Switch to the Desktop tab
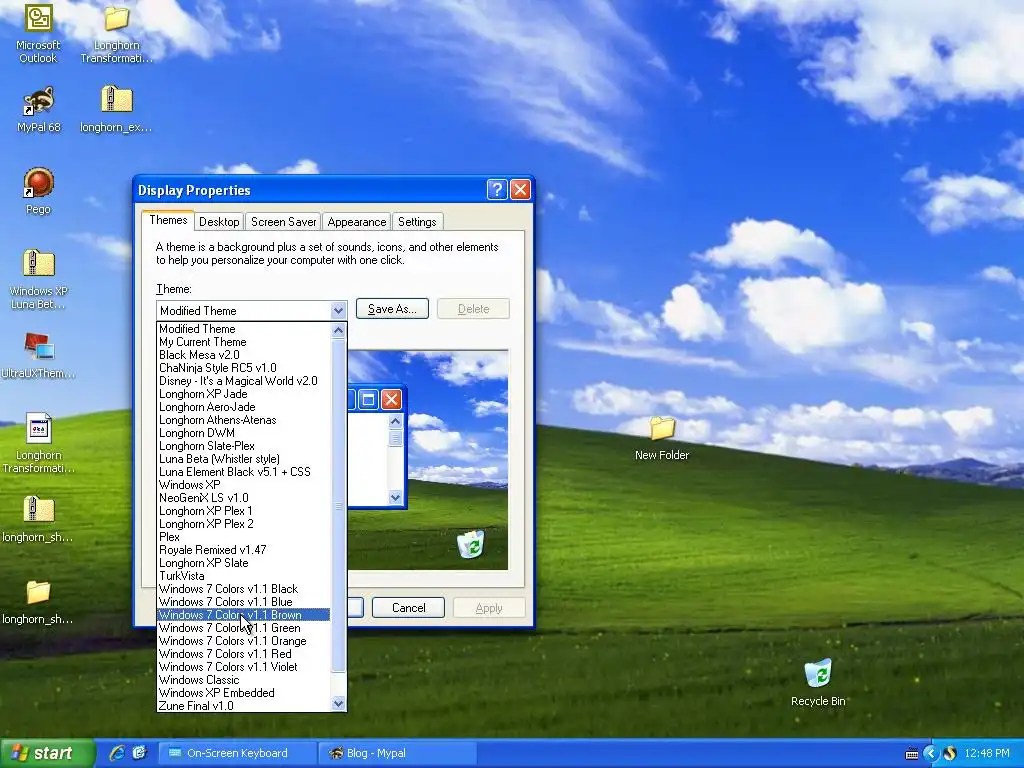The height and width of the screenshot is (768, 1024). [219, 222]
